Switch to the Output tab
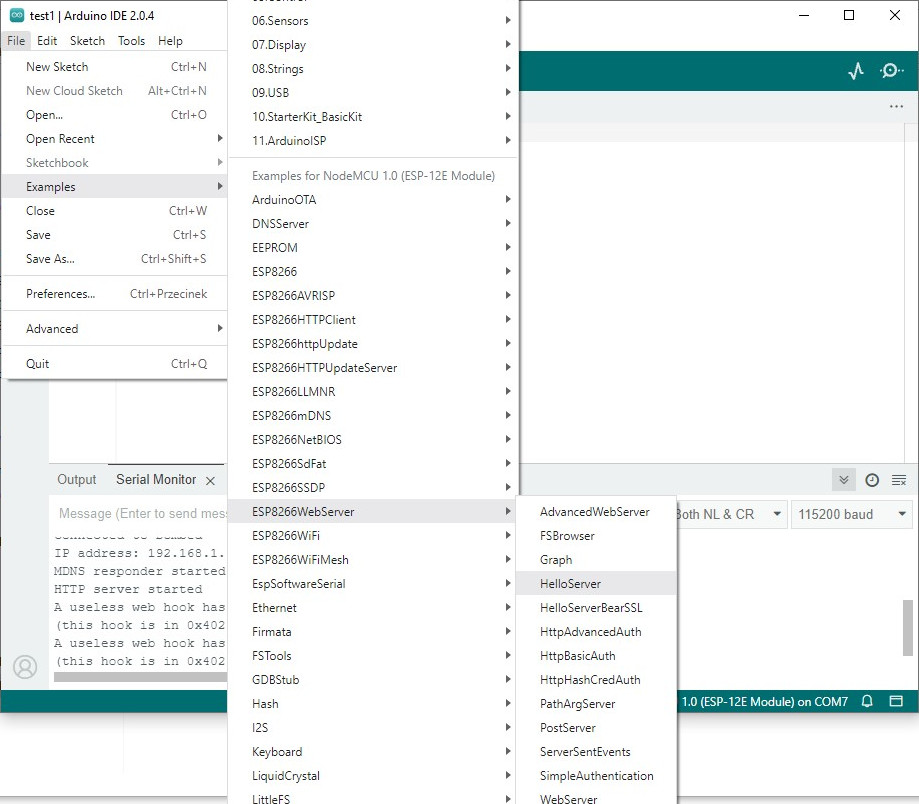 pyautogui.click(x=77, y=480)
